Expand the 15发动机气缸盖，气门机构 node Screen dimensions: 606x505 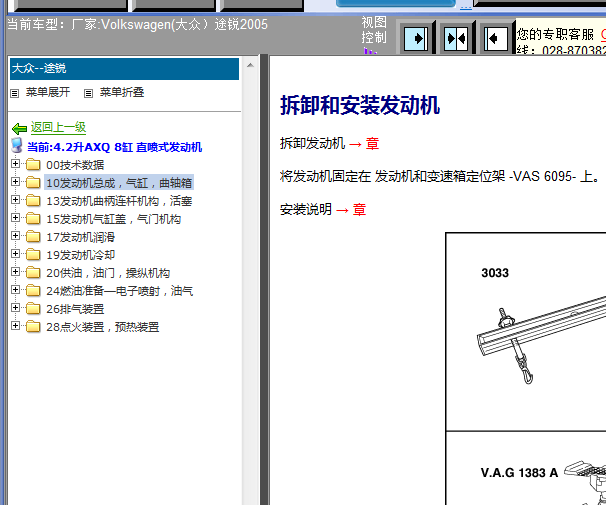pyautogui.click(x=15, y=218)
